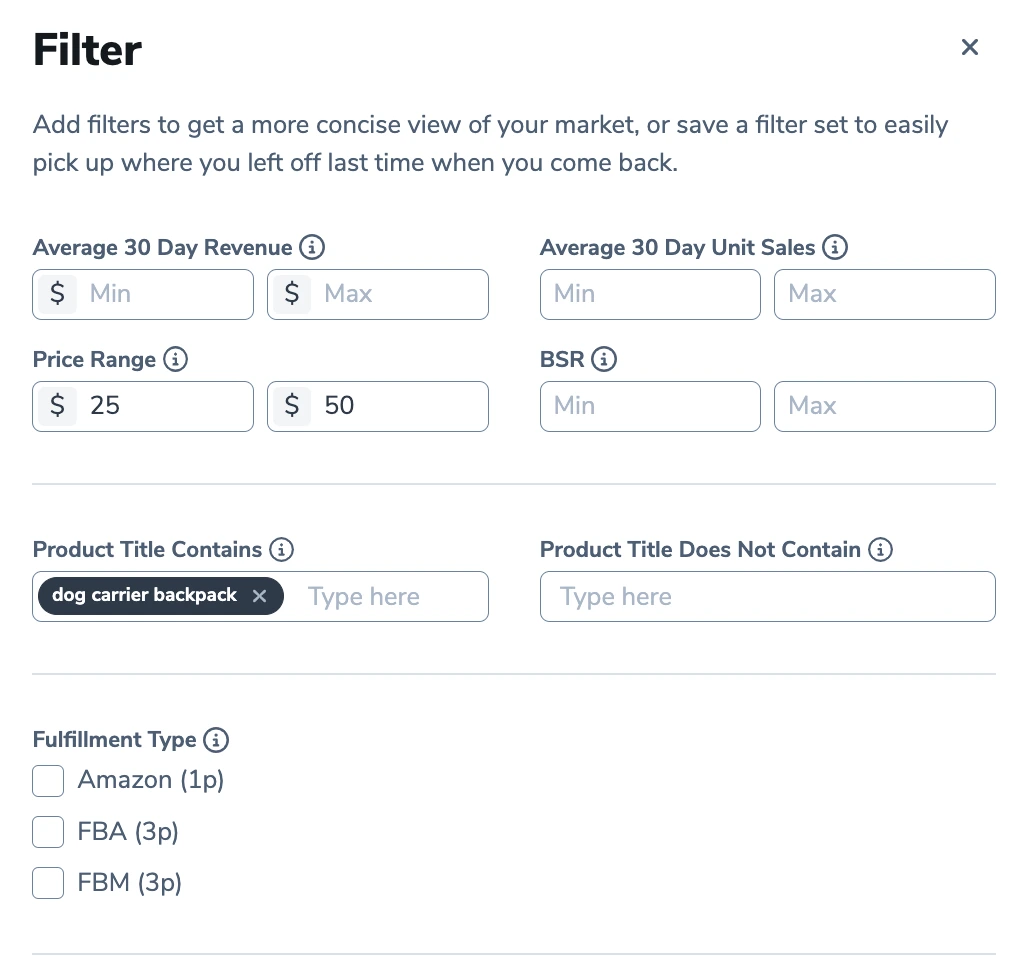Screen dimensions: 1012x956
Task: Enable the FBM (3p) fulfillment checkbox
Action: 47,883
